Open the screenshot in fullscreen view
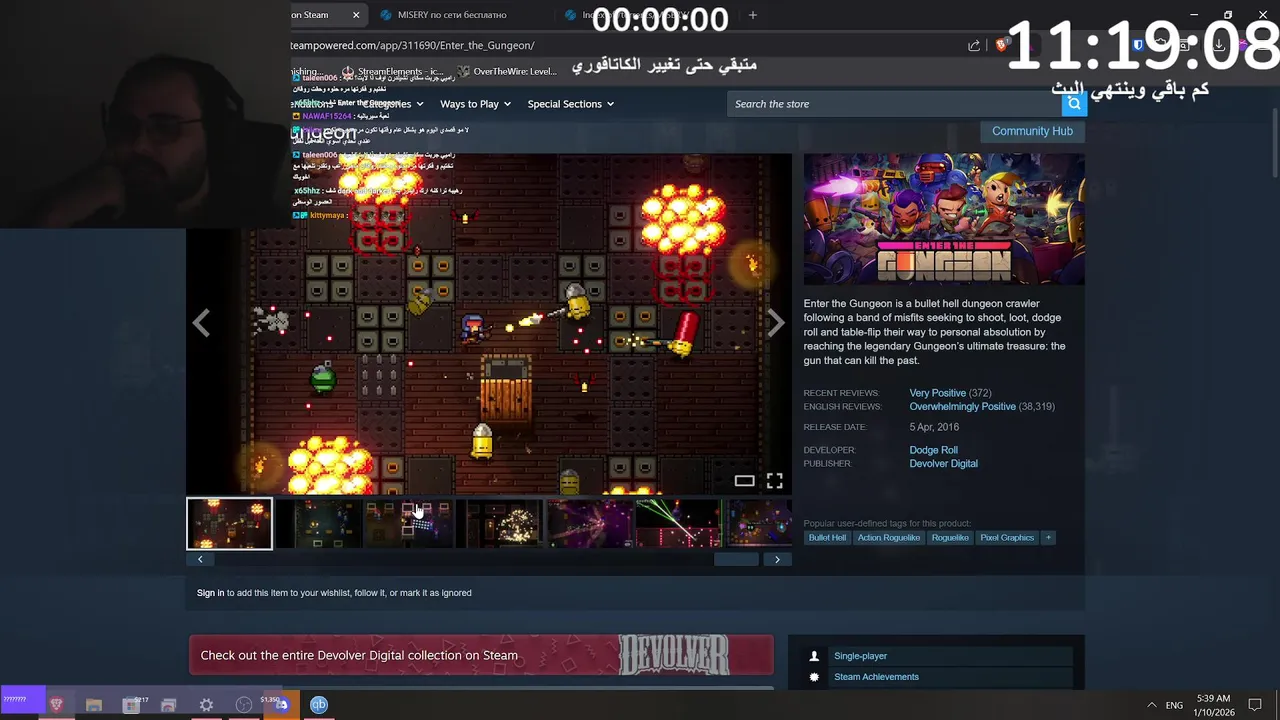 (x=775, y=481)
